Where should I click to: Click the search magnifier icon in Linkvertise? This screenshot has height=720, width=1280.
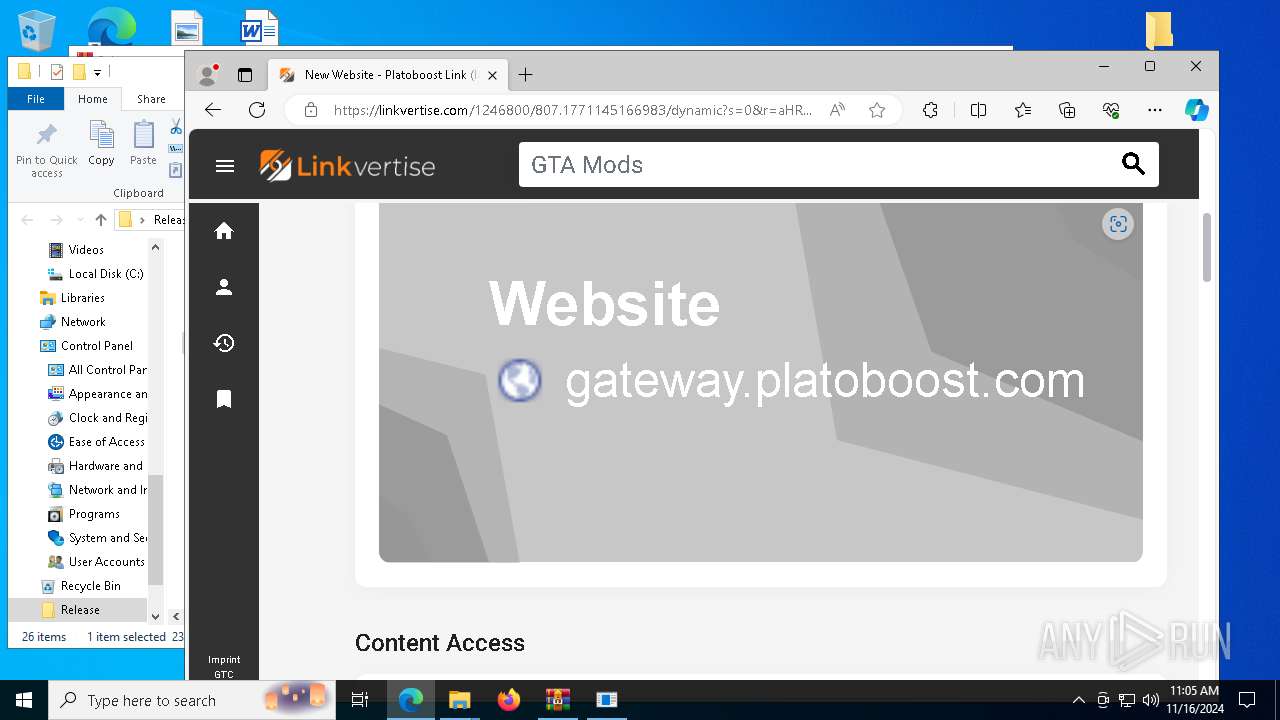pyautogui.click(x=1133, y=164)
